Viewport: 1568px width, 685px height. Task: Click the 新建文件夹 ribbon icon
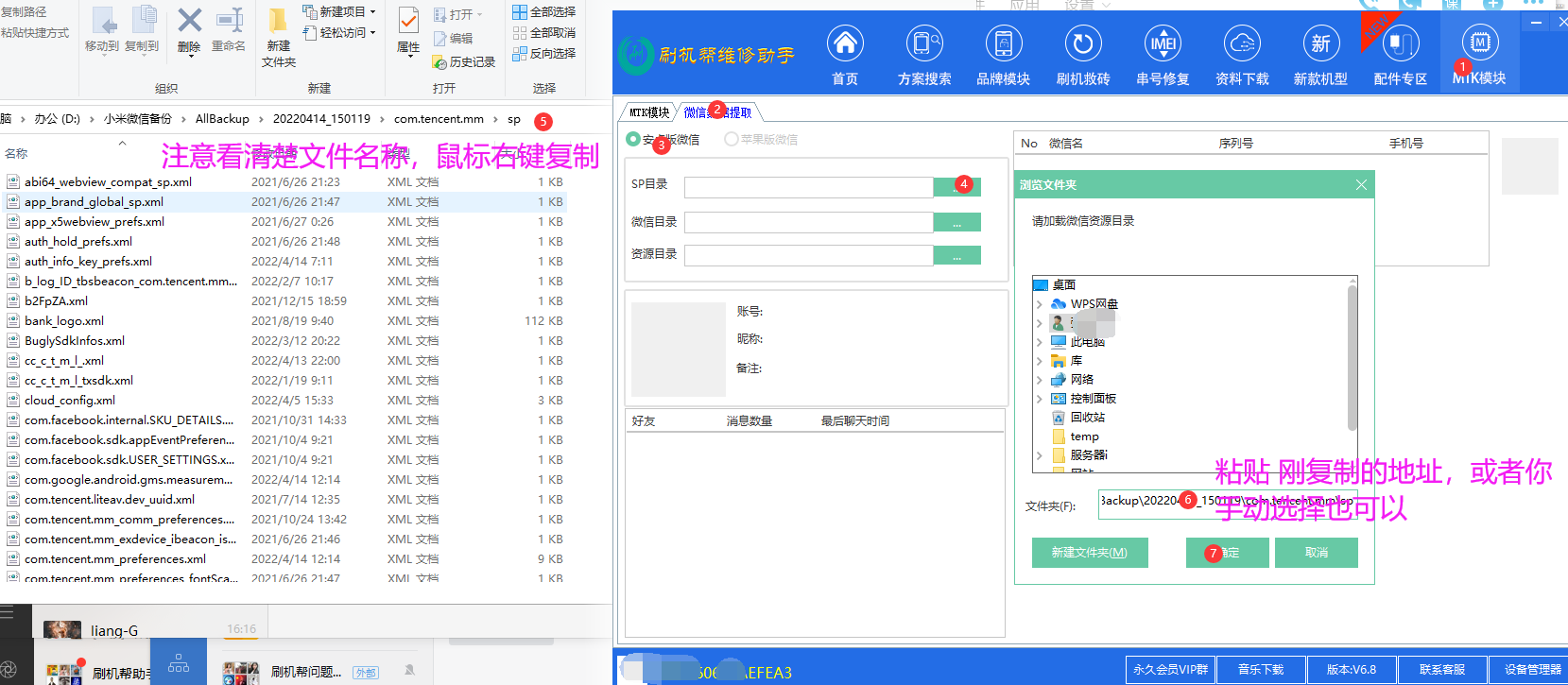[279, 37]
